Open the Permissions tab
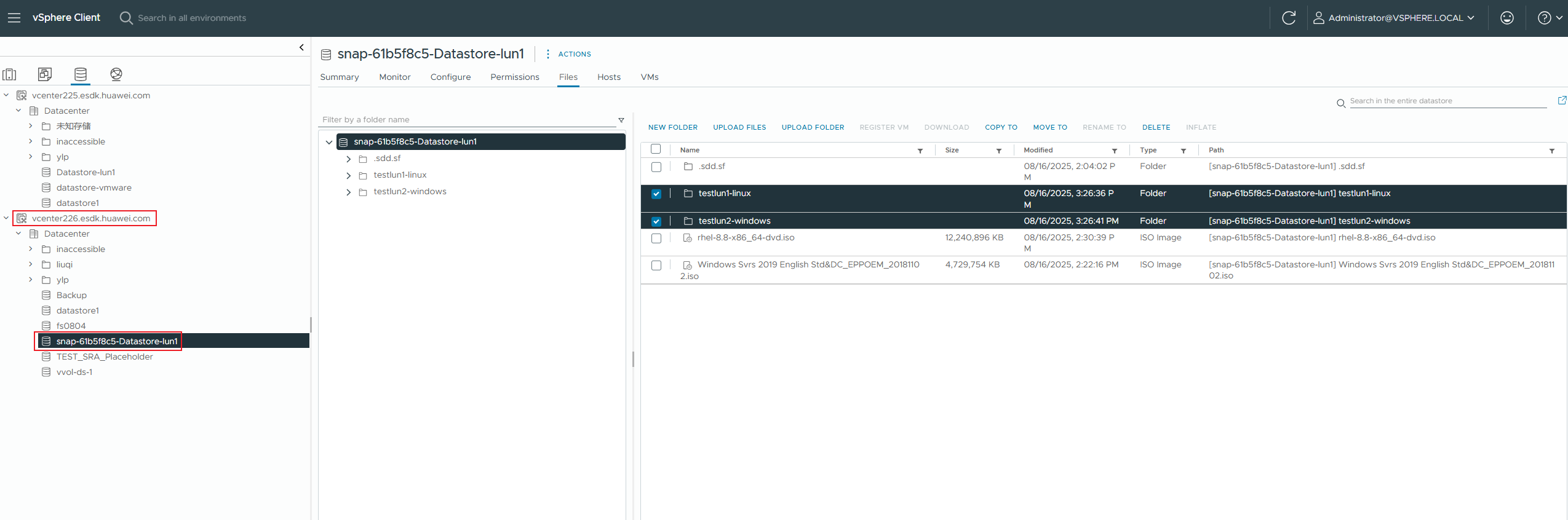The height and width of the screenshot is (520, 1568). pyautogui.click(x=515, y=77)
